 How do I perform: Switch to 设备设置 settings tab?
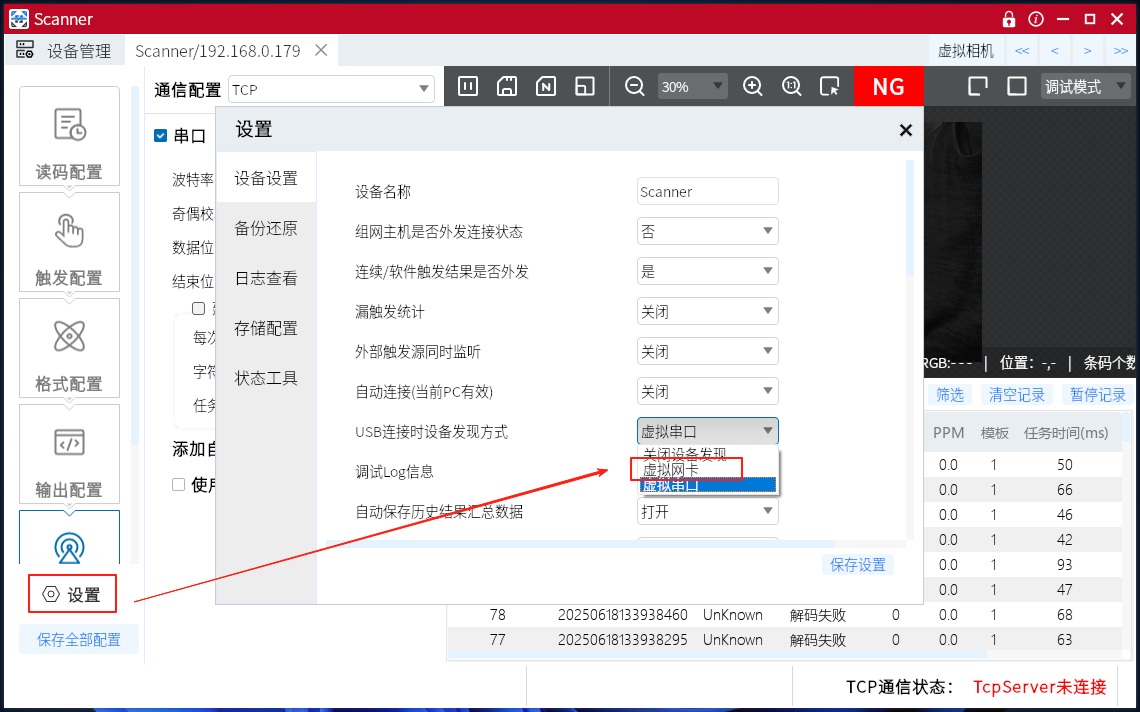pyautogui.click(x=266, y=178)
